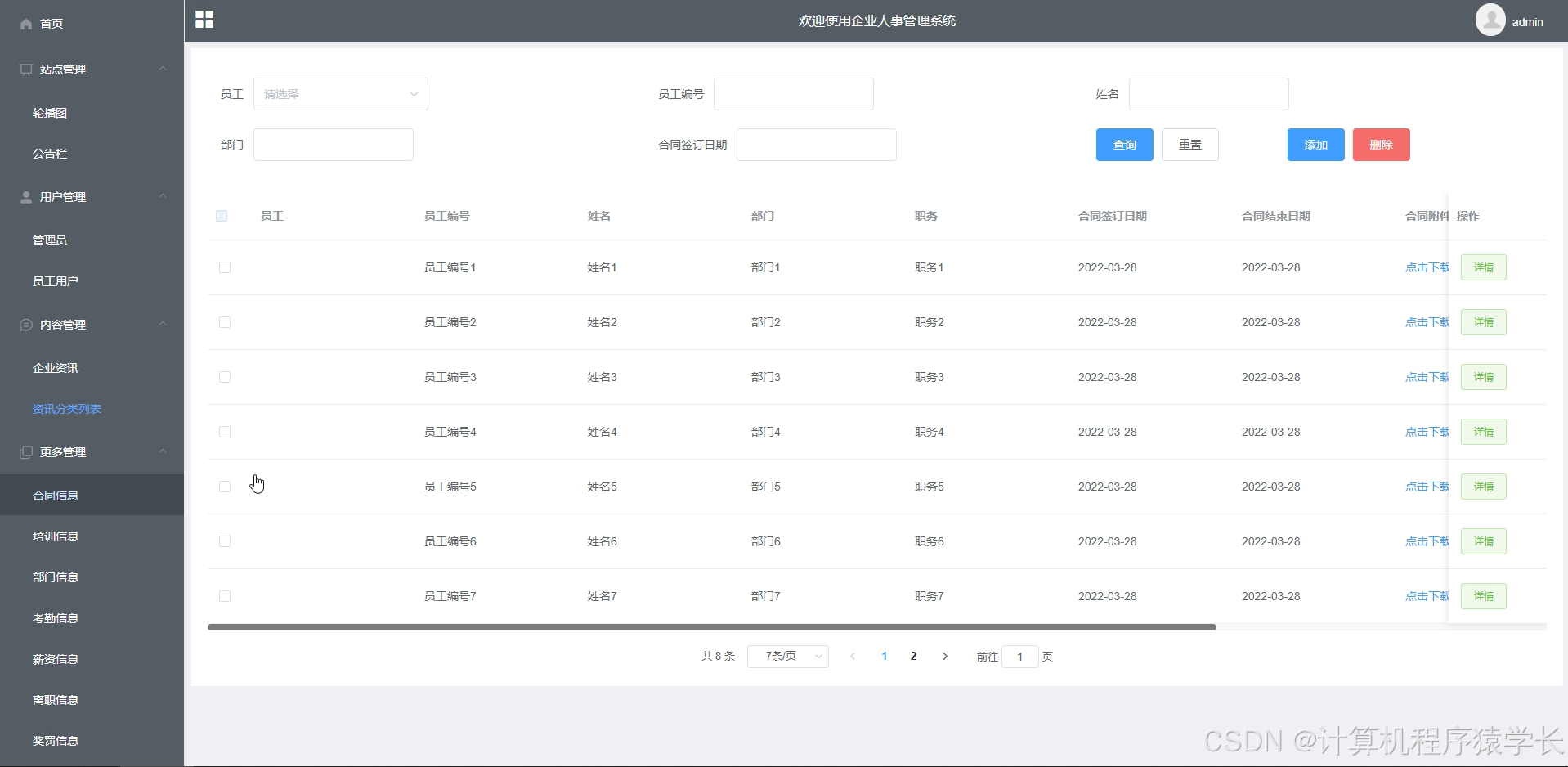Collapse the 内容管理 menu chevron

pyautogui.click(x=163, y=324)
